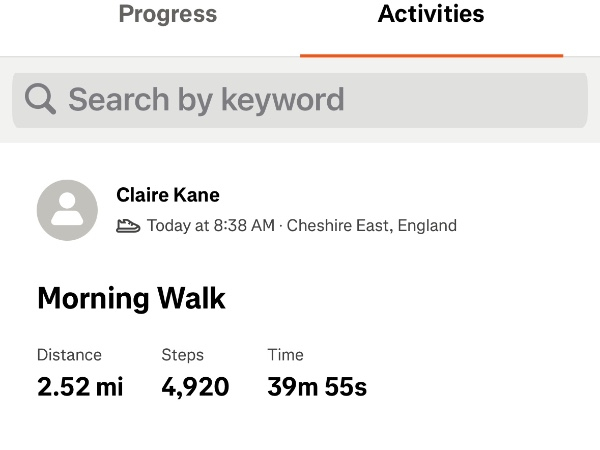
Task: Click the Time stat label
Action: coord(285,355)
